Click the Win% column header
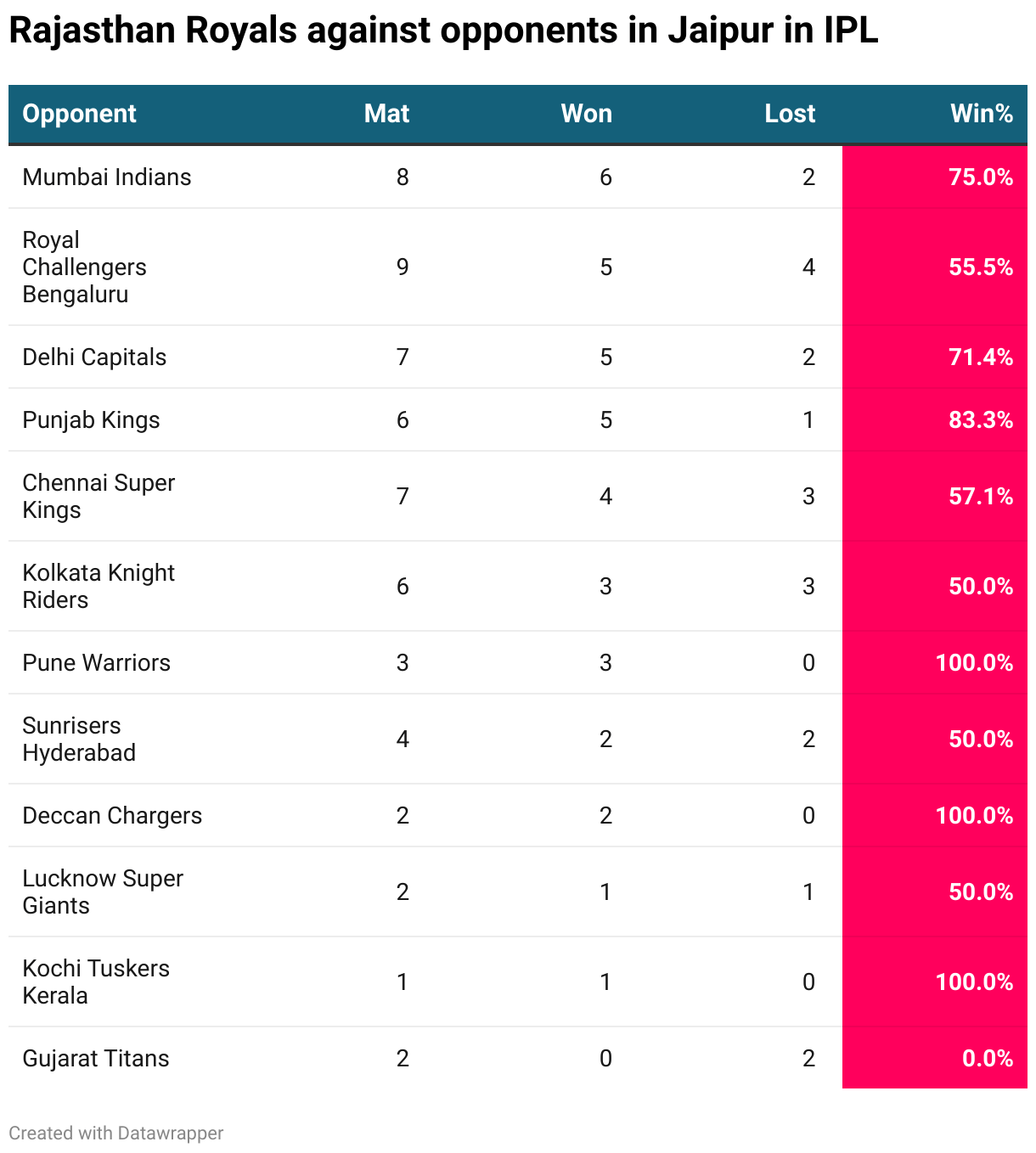This screenshot has width=1036, height=1153. [x=981, y=114]
